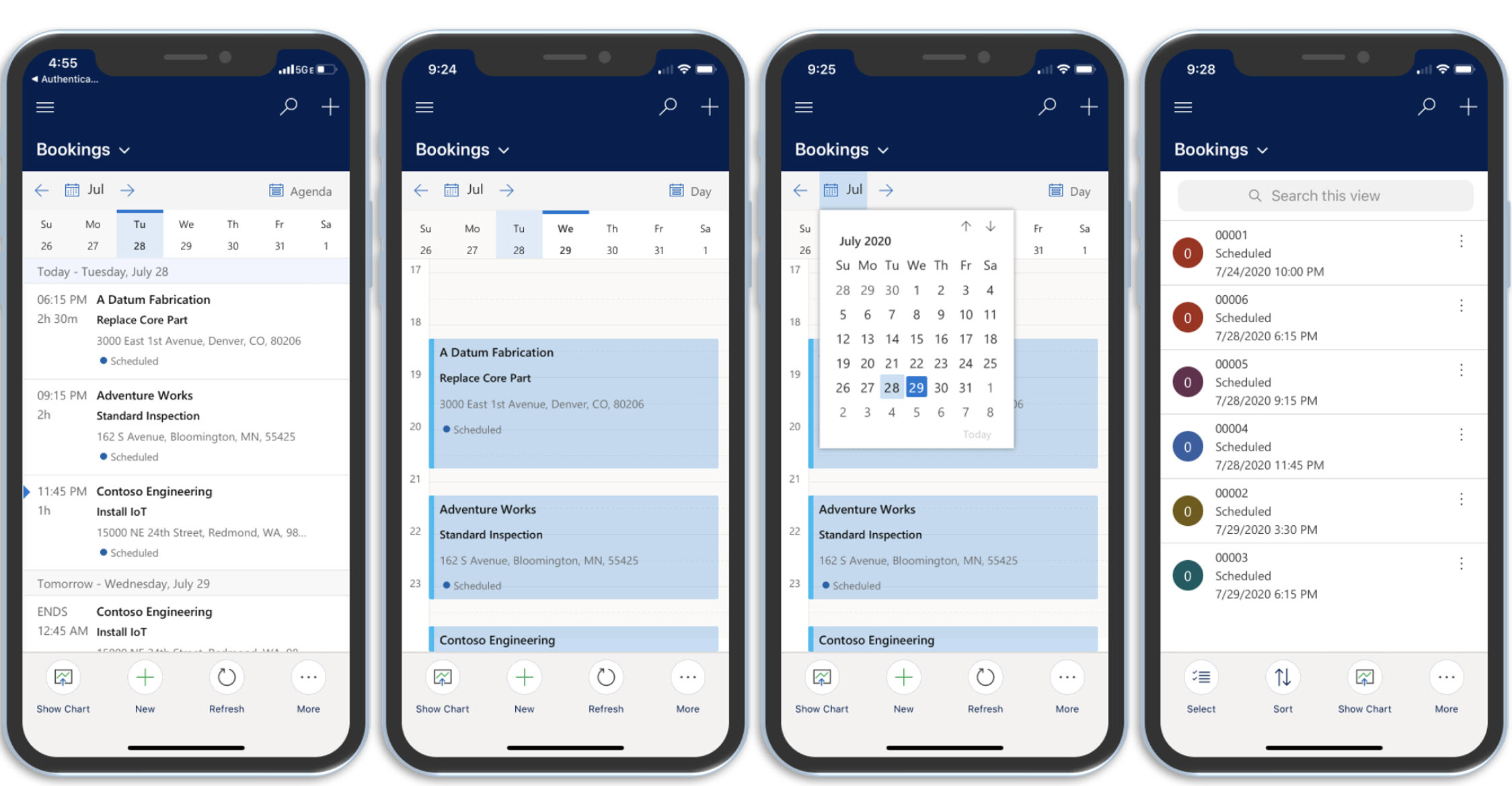The width and height of the screenshot is (1512, 786).
Task: Tap the Refresh icon on second phone
Action: click(606, 682)
